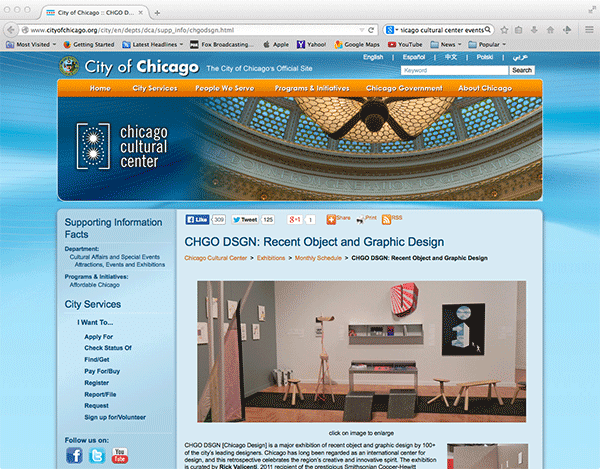Viewport: 600px width, 469px height.
Task: Click the Print page icon
Action: (x=360, y=219)
